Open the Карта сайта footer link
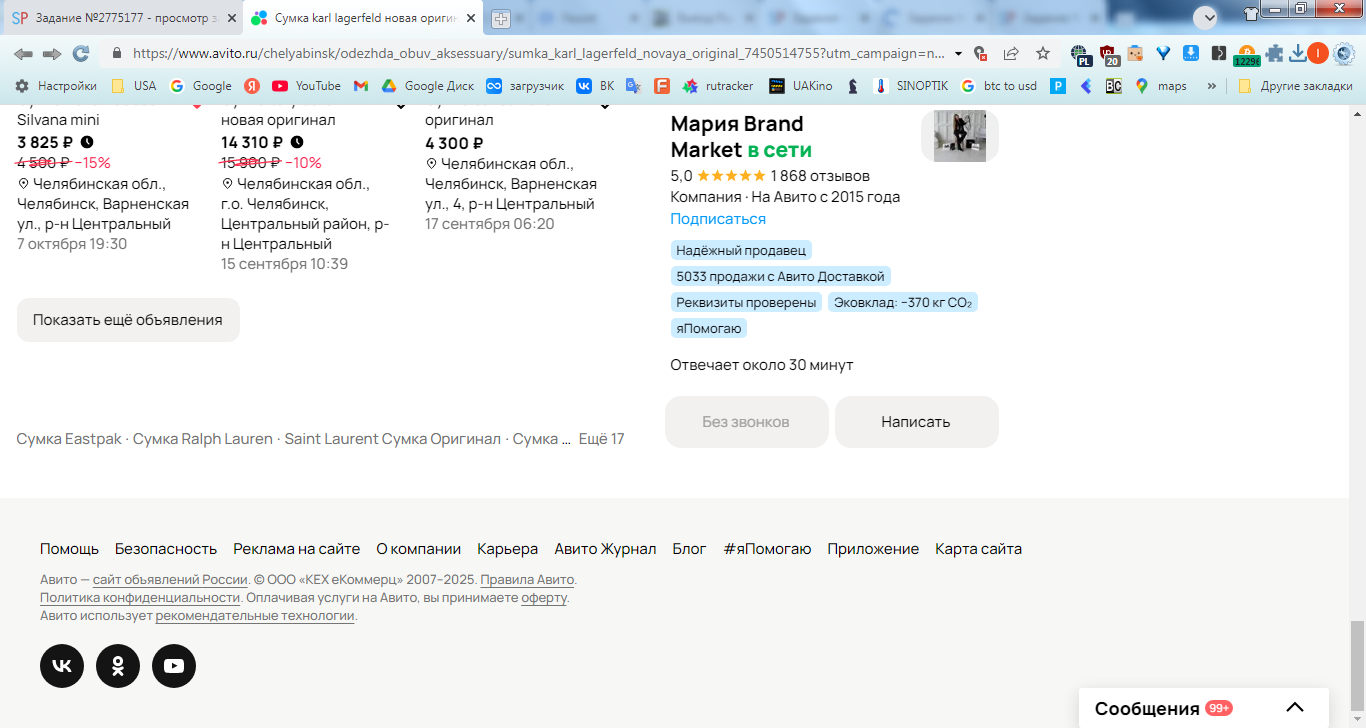Viewport: 1366px width, 728px height. click(x=979, y=549)
